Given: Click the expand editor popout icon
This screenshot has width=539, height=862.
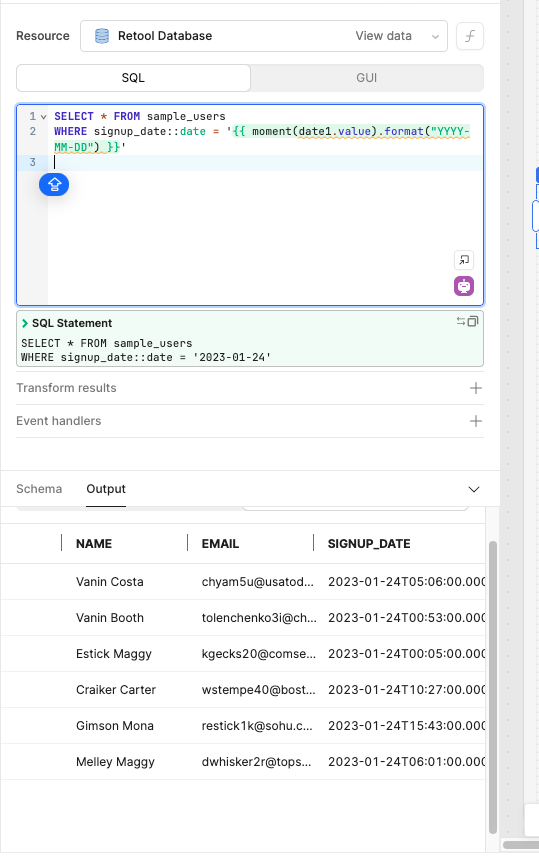Looking at the screenshot, I should pos(464,260).
